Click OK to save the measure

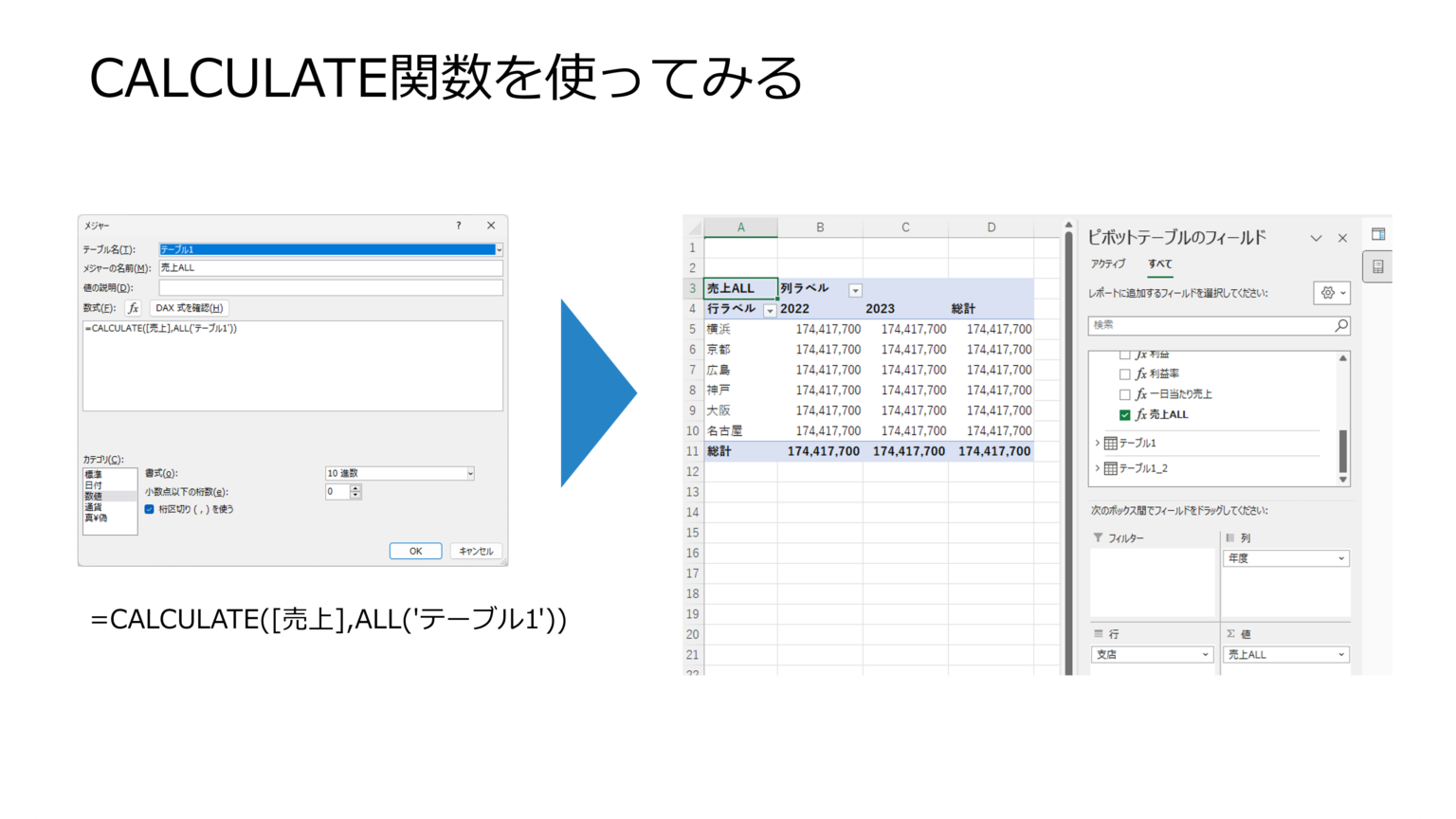(x=414, y=549)
